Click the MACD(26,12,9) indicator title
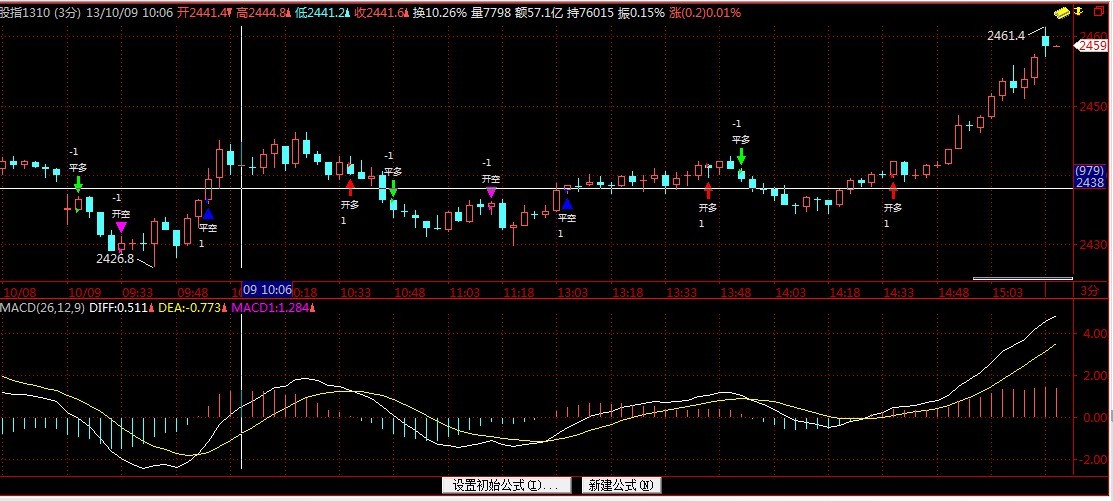This screenshot has height=501, width=1113. click(x=43, y=307)
